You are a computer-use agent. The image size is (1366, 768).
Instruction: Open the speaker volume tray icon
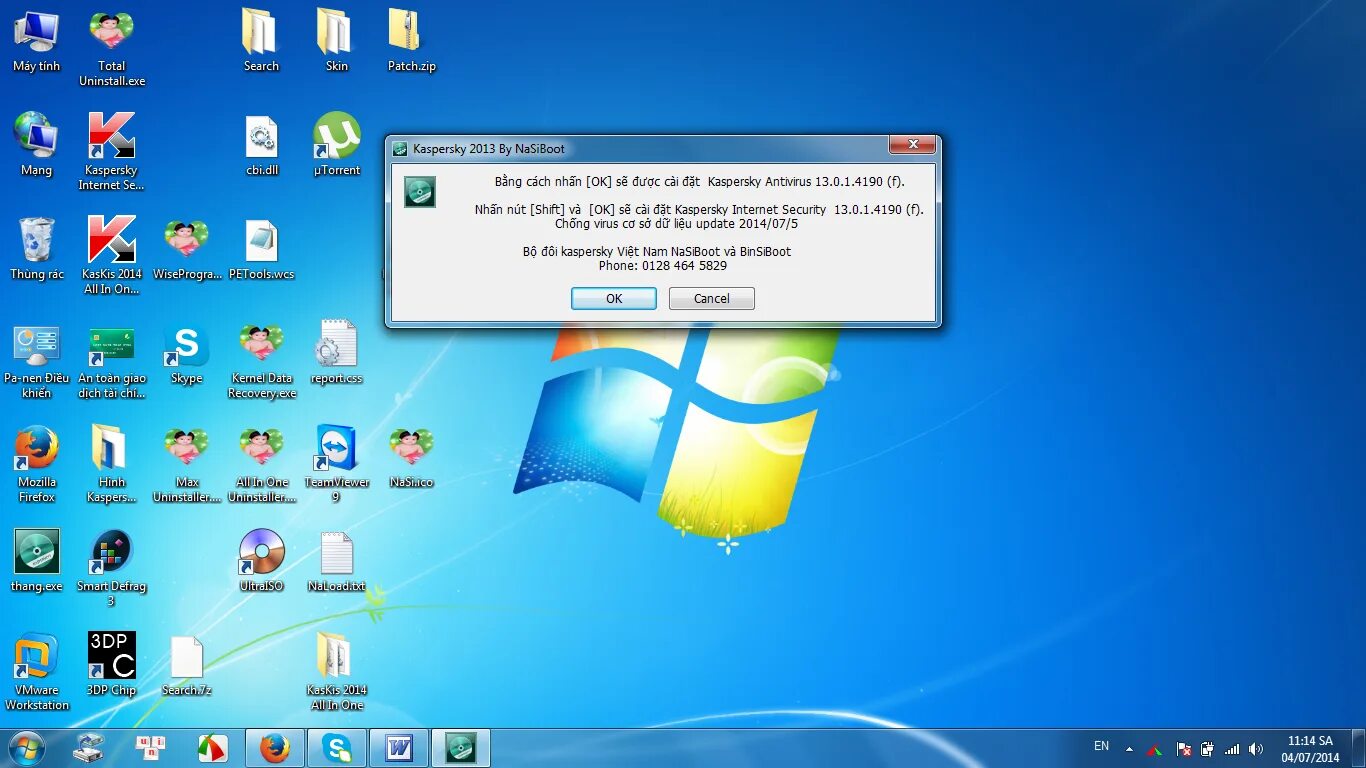tap(1256, 748)
